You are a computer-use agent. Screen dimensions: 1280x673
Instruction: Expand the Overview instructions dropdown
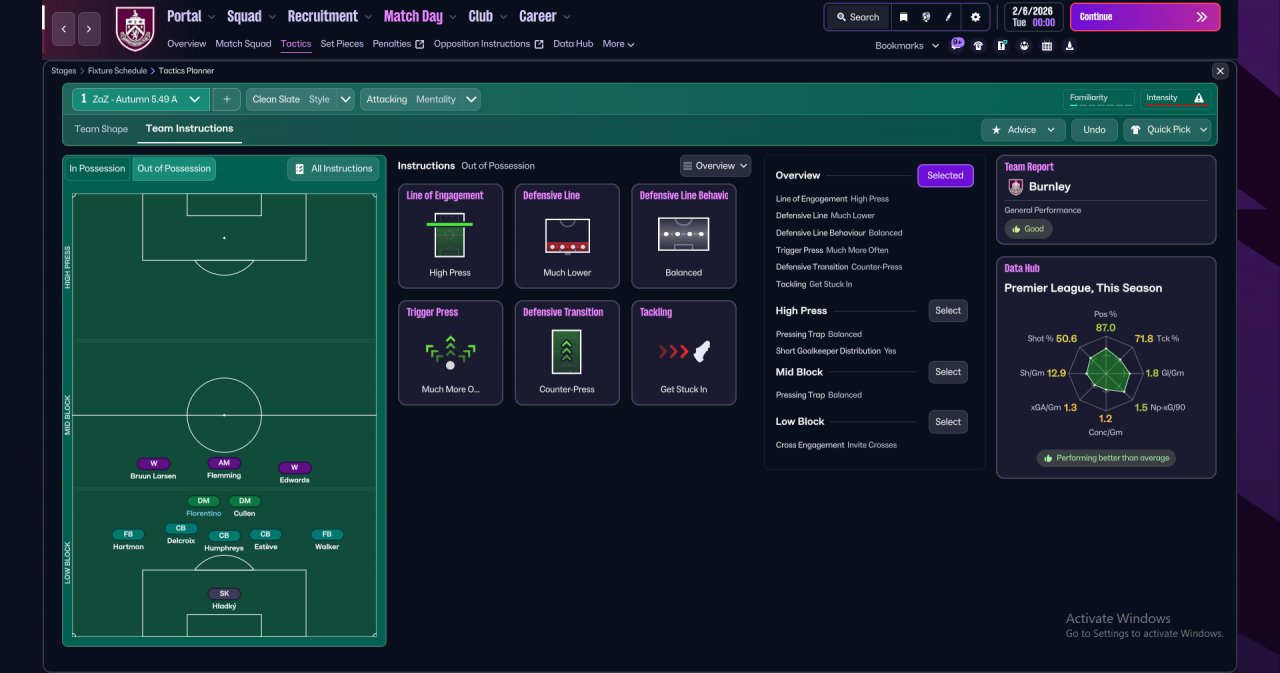click(715, 166)
